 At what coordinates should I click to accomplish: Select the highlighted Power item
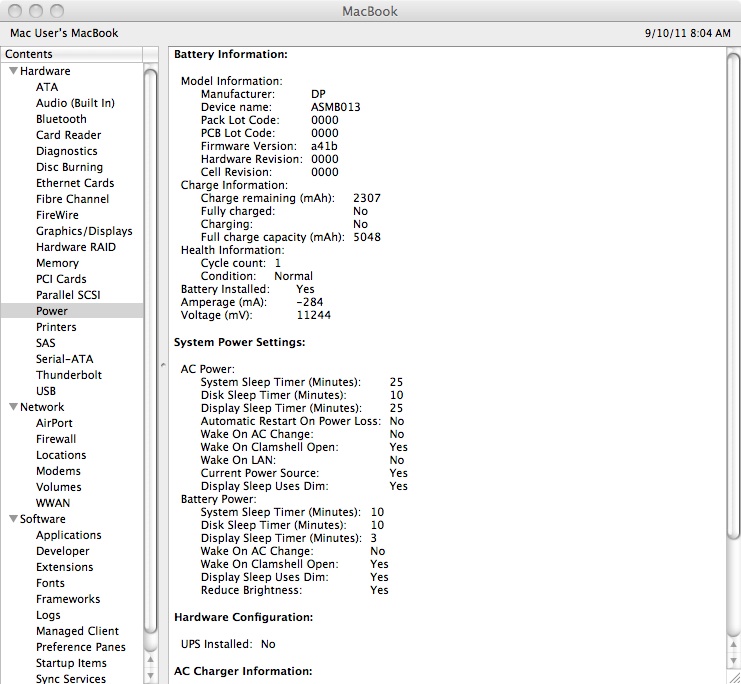pos(72,311)
